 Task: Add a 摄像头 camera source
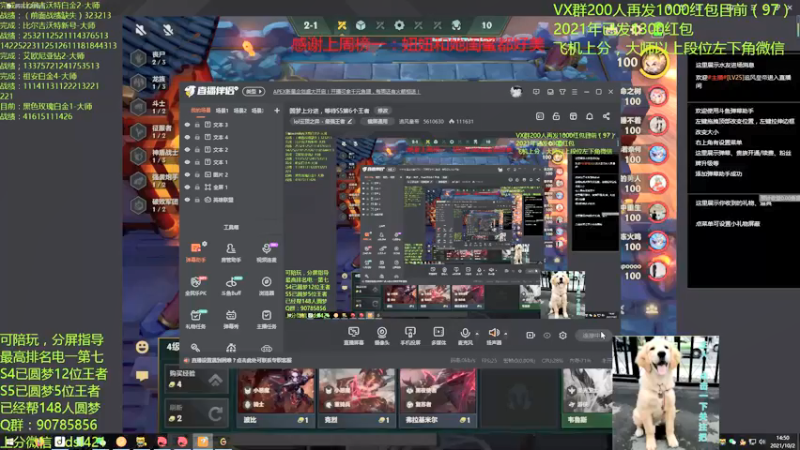tap(382, 336)
